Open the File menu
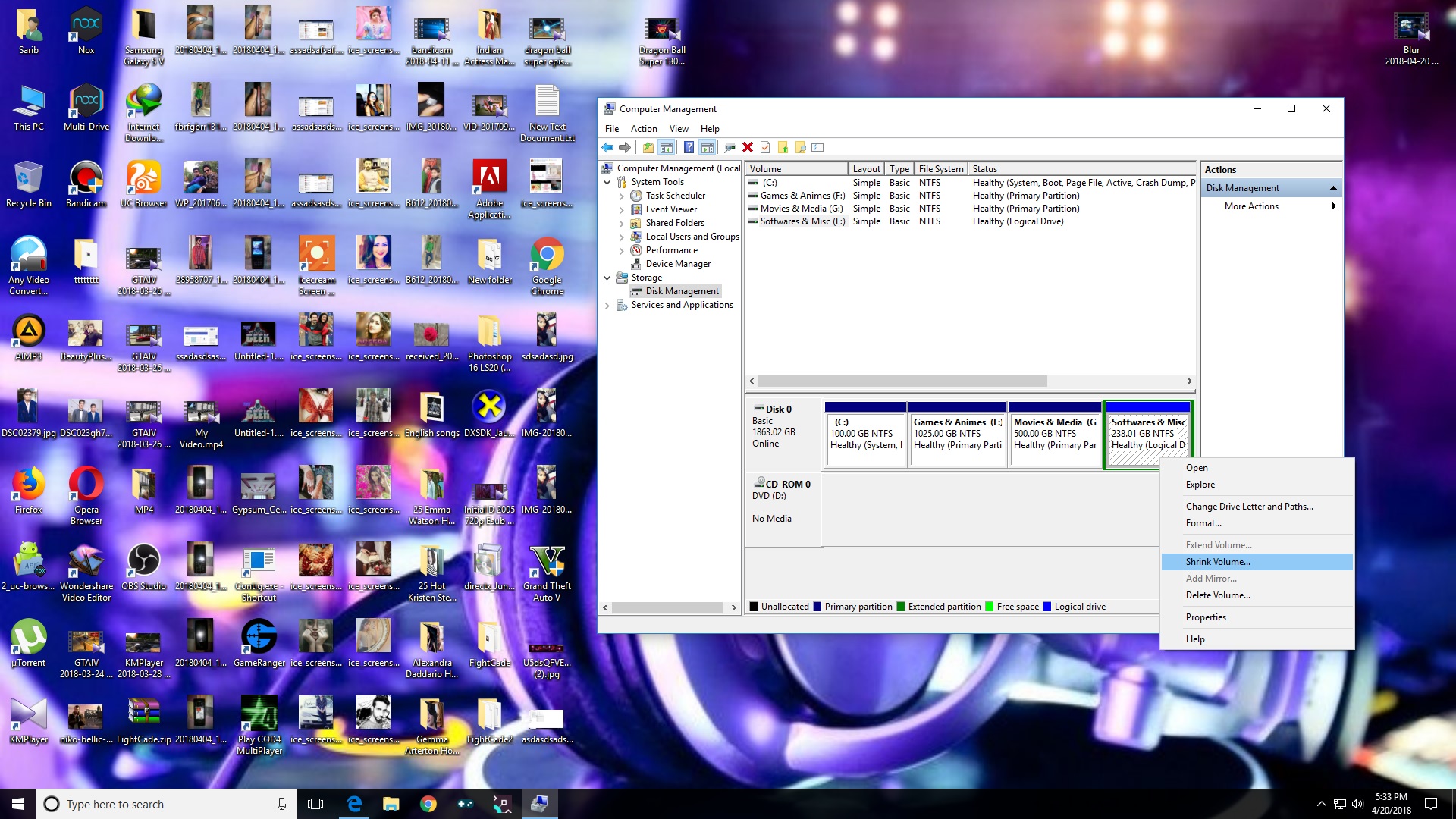1456x819 pixels. coord(612,129)
